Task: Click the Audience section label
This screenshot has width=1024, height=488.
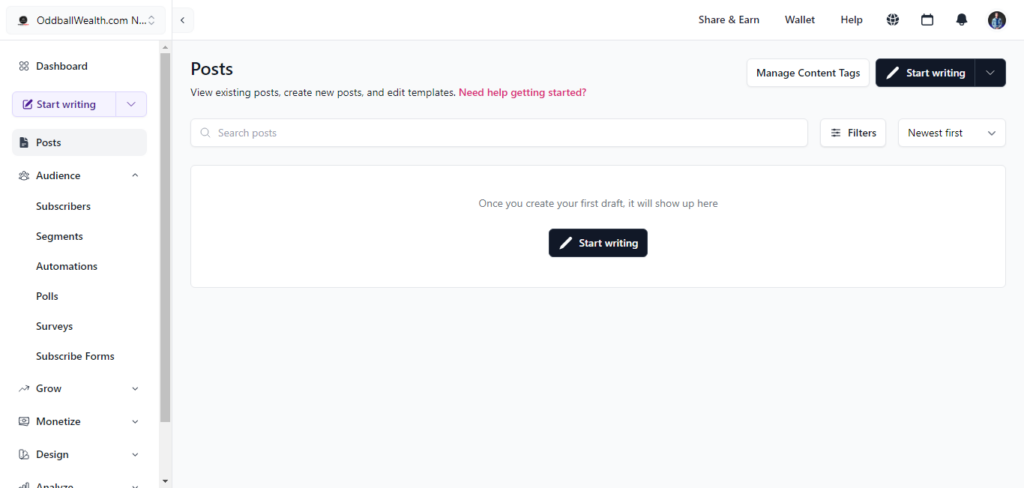Action: (x=58, y=176)
